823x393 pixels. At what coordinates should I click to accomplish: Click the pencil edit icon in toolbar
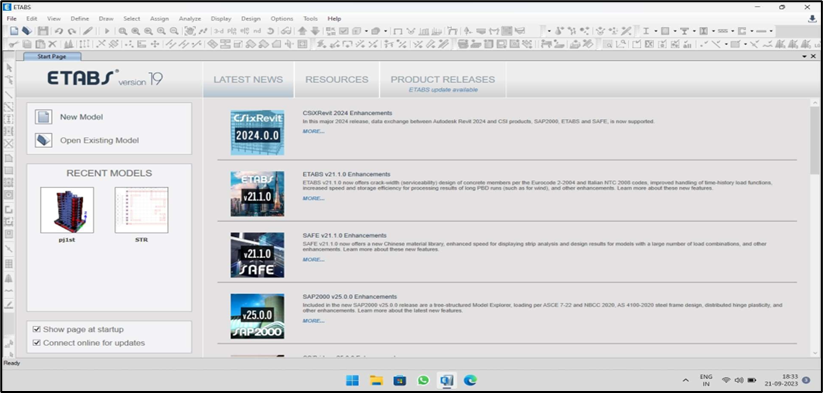pyautogui.click(x=88, y=31)
